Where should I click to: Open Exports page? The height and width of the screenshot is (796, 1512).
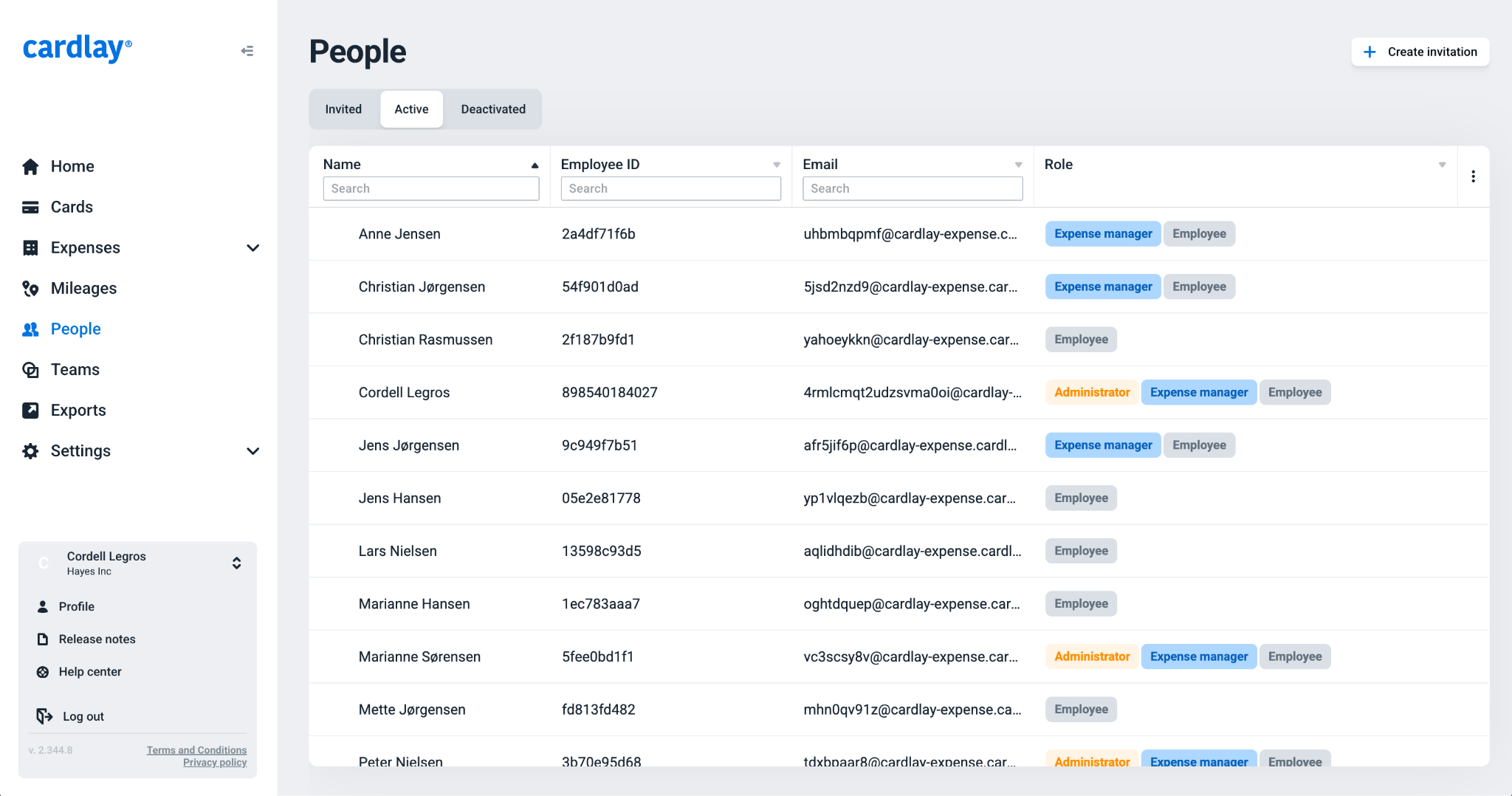tap(78, 410)
